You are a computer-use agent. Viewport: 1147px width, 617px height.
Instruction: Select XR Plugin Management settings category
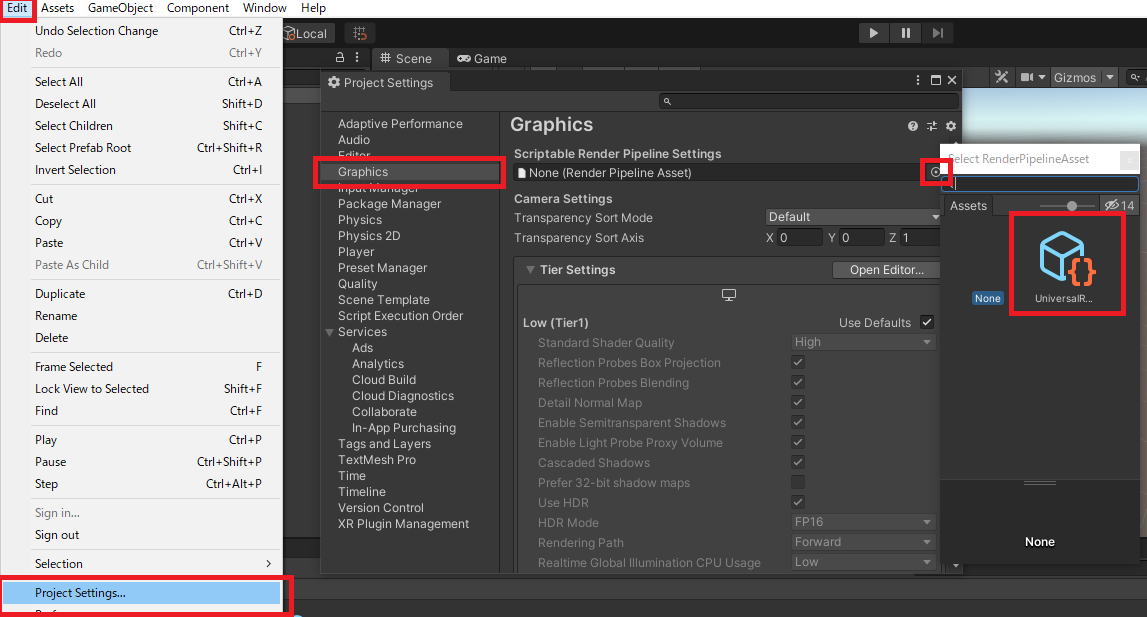coord(403,524)
